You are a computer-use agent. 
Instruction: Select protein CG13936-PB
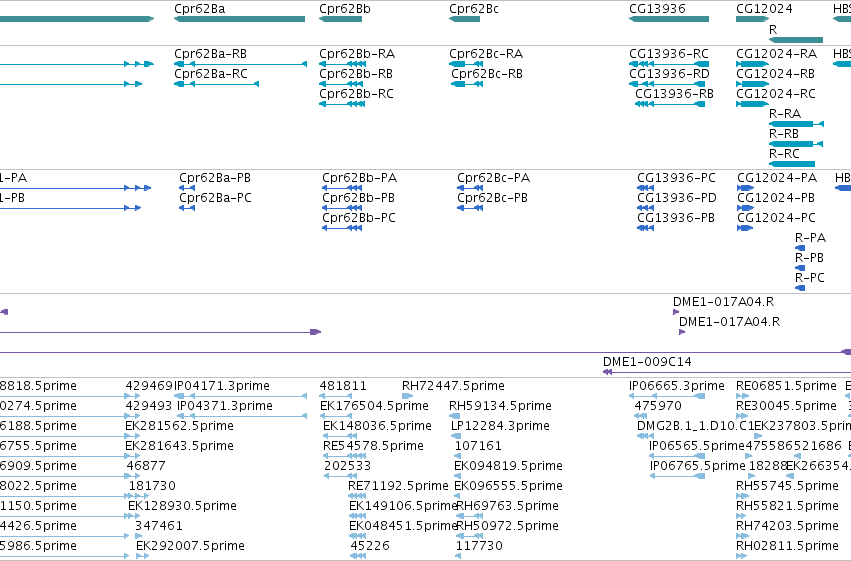pyautogui.click(x=676, y=218)
